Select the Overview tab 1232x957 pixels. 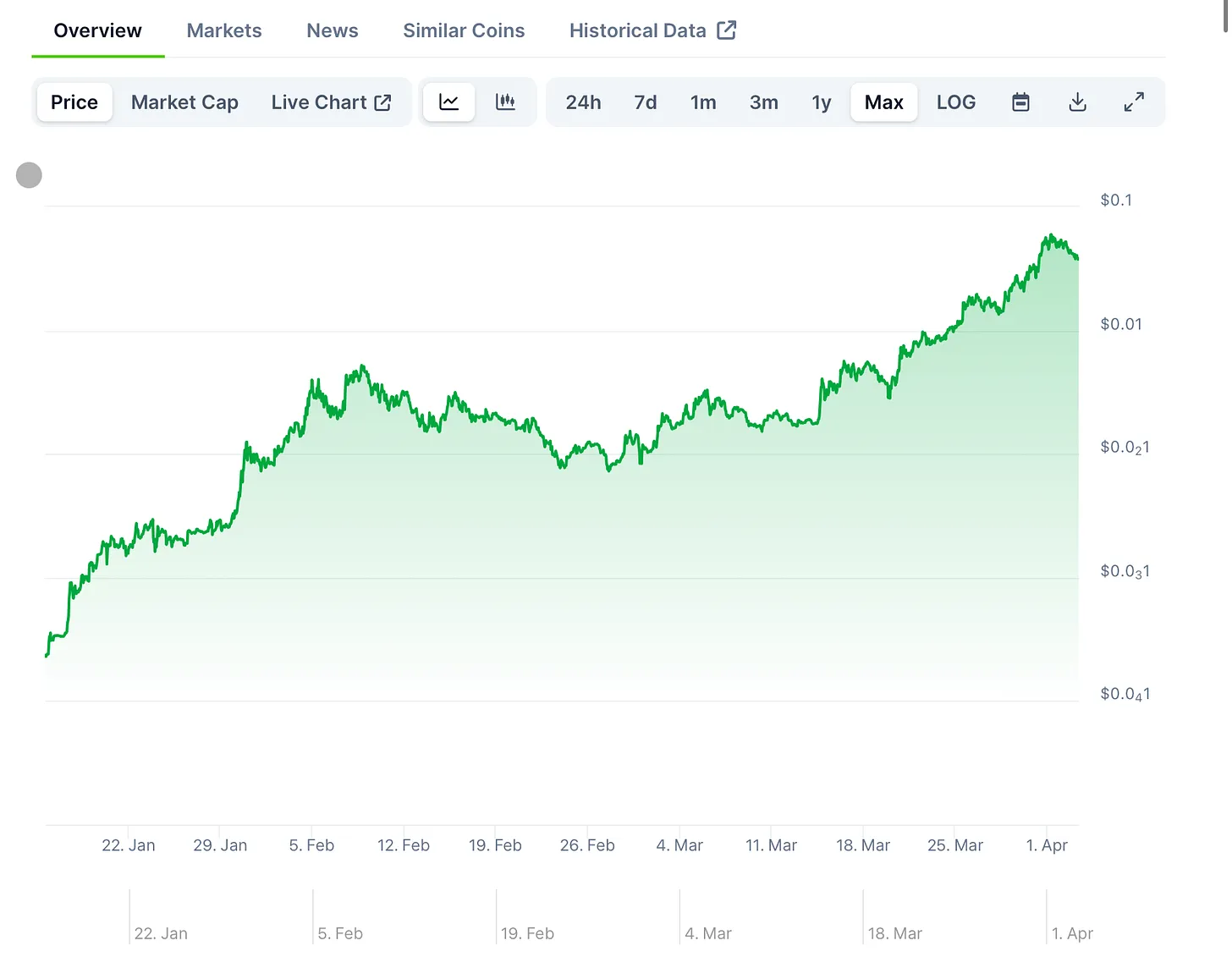pos(98,30)
